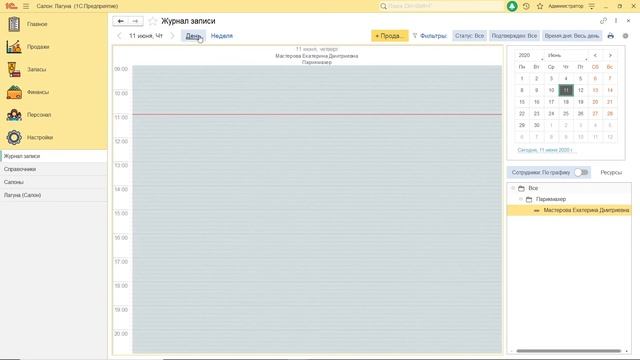Viewport: 640px width, 360px height.
Task: Click the 11 июня, Чт date label
Action: tap(146, 36)
